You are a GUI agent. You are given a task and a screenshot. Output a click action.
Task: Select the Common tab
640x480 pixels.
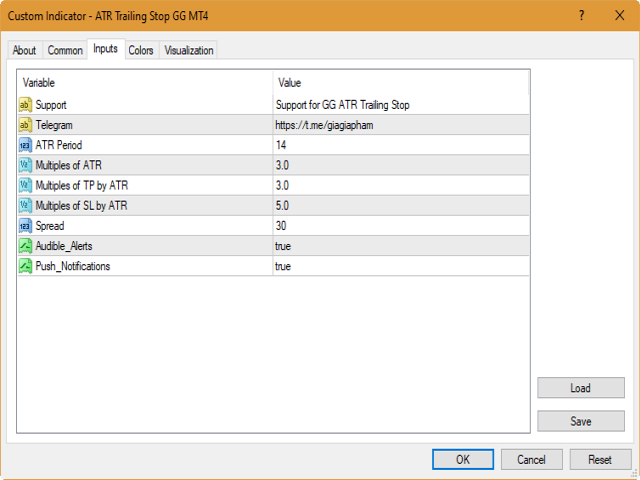[65, 51]
